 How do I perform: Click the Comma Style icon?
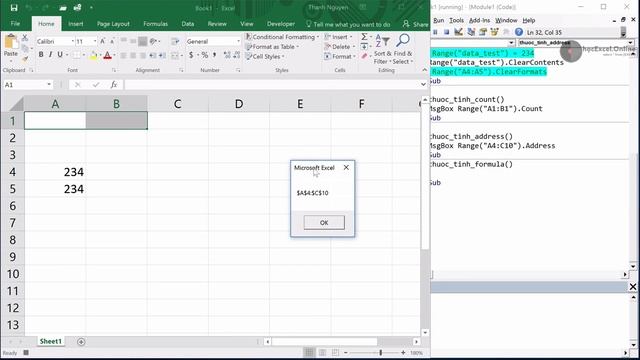[x=214, y=55]
